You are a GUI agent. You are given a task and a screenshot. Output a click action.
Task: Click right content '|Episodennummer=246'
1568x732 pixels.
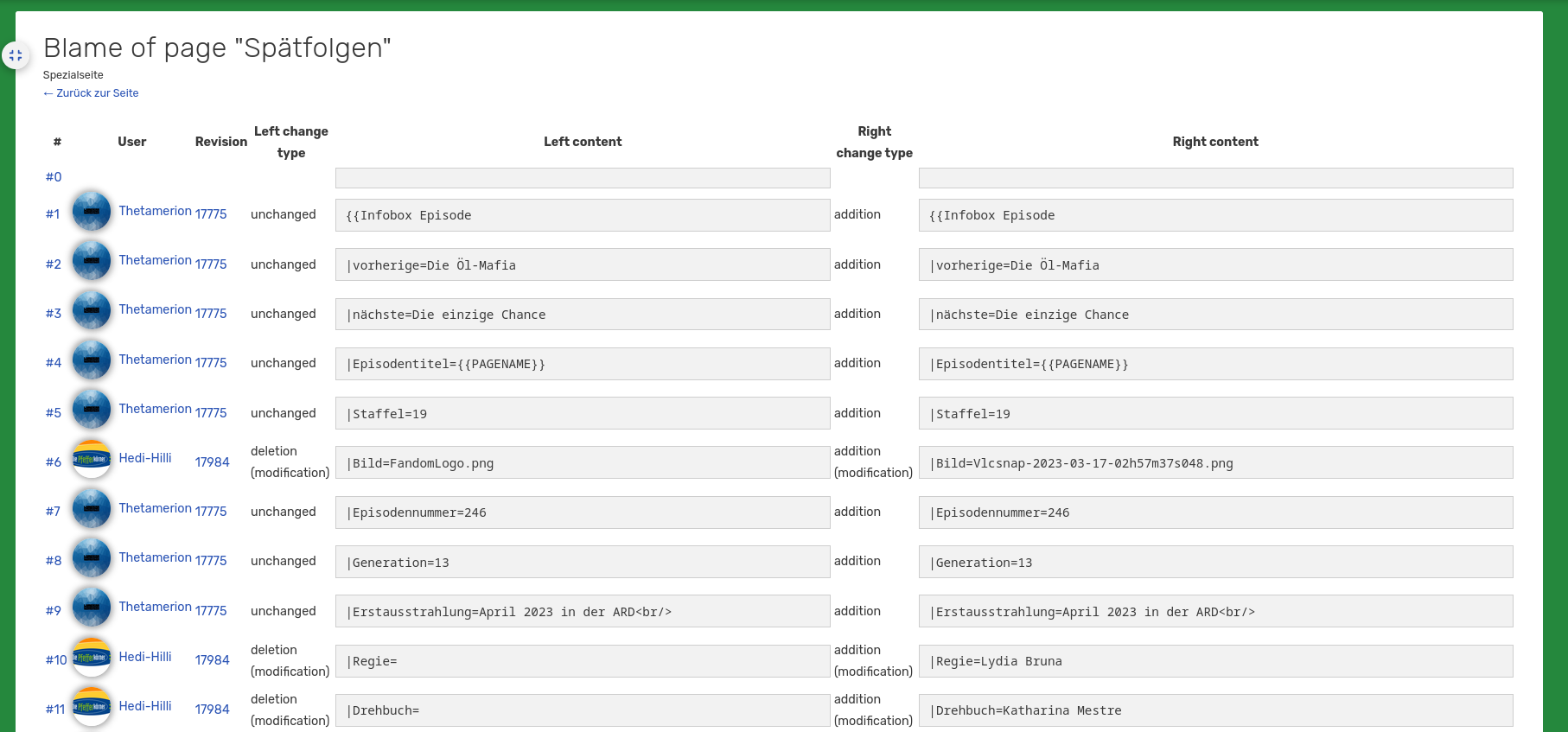click(1215, 512)
